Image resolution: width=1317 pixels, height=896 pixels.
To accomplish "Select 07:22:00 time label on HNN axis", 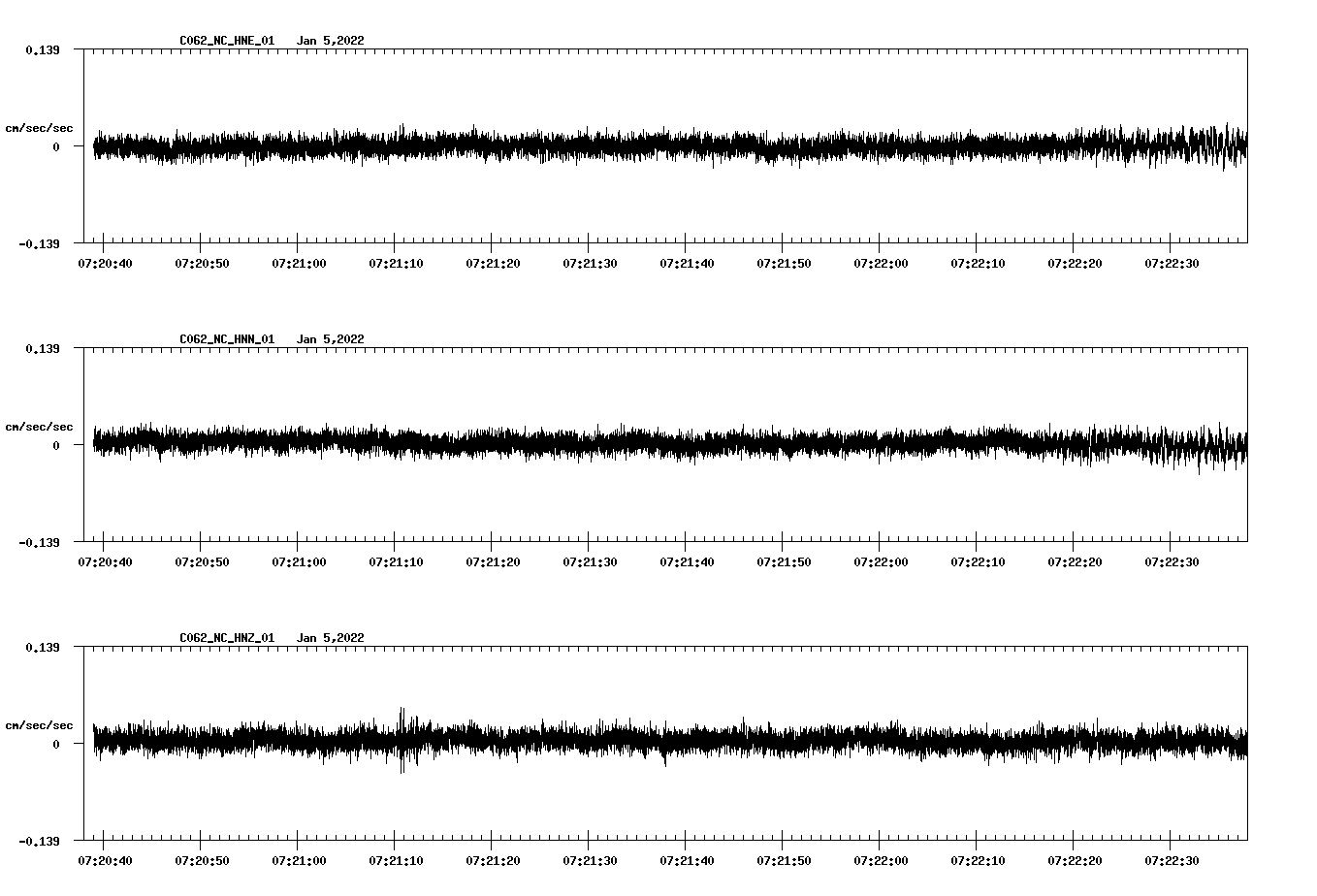I will click(x=881, y=561).
